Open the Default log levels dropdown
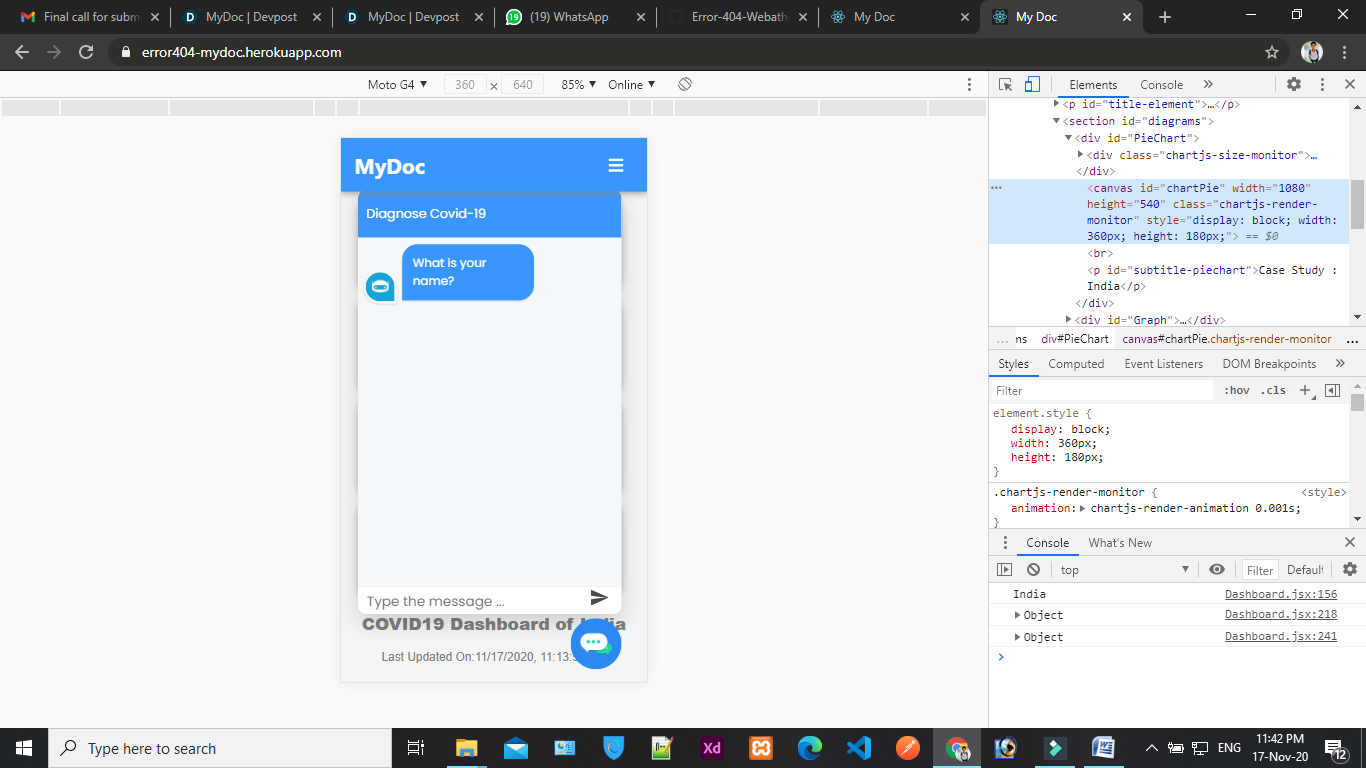The height and width of the screenshot is (768, 1366). pyautogui.click(x=1304, y=570)
